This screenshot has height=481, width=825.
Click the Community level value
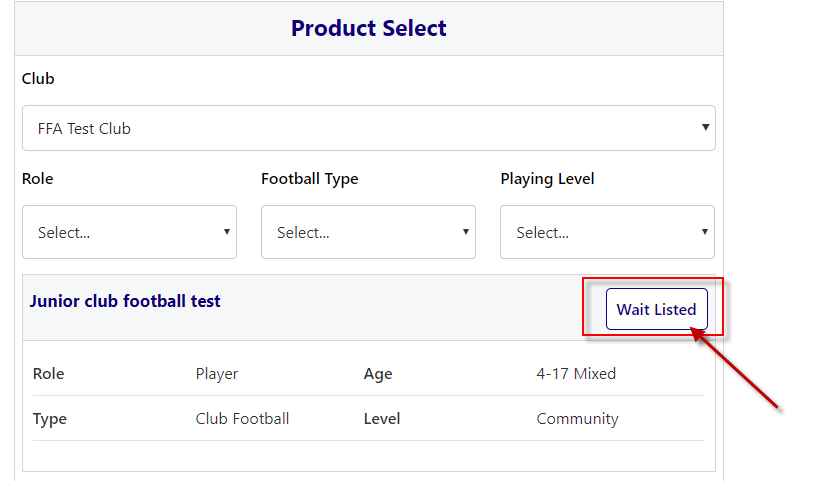point(577,419)
